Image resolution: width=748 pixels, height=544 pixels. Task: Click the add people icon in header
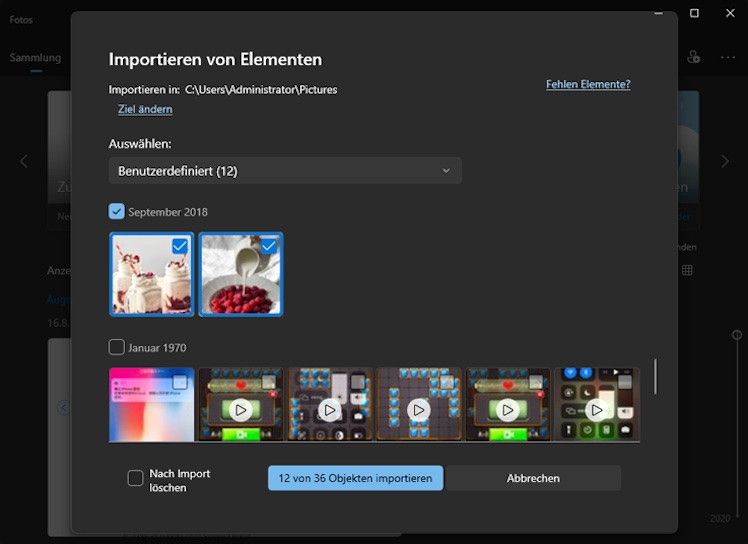coord(694,57)
